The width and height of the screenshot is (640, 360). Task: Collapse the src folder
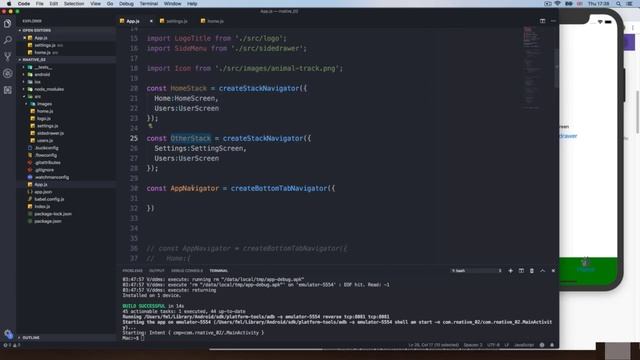click(x=38, y=96)
